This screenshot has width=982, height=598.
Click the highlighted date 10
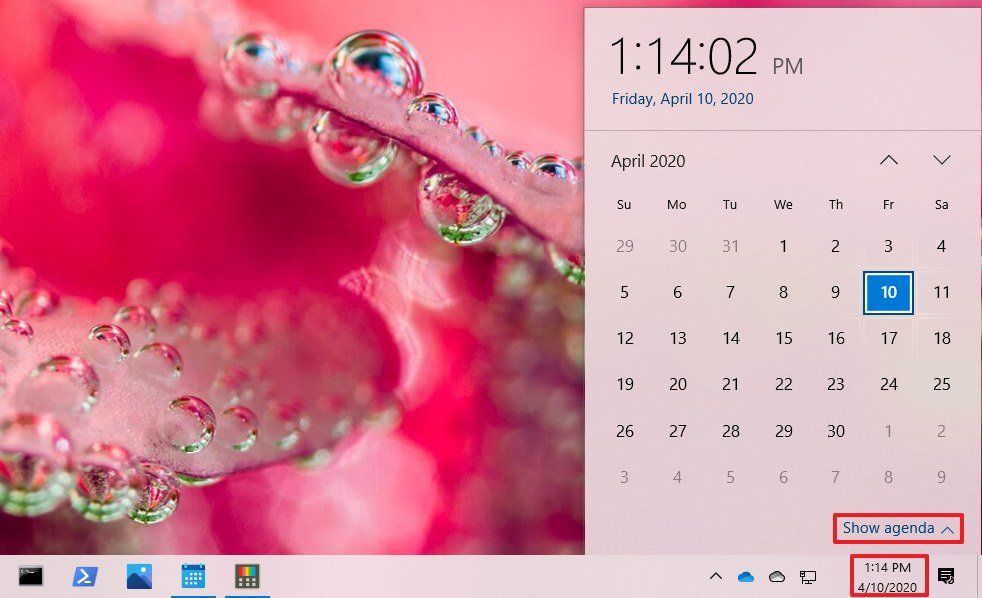pyautogui.click(x=888, y=292)
